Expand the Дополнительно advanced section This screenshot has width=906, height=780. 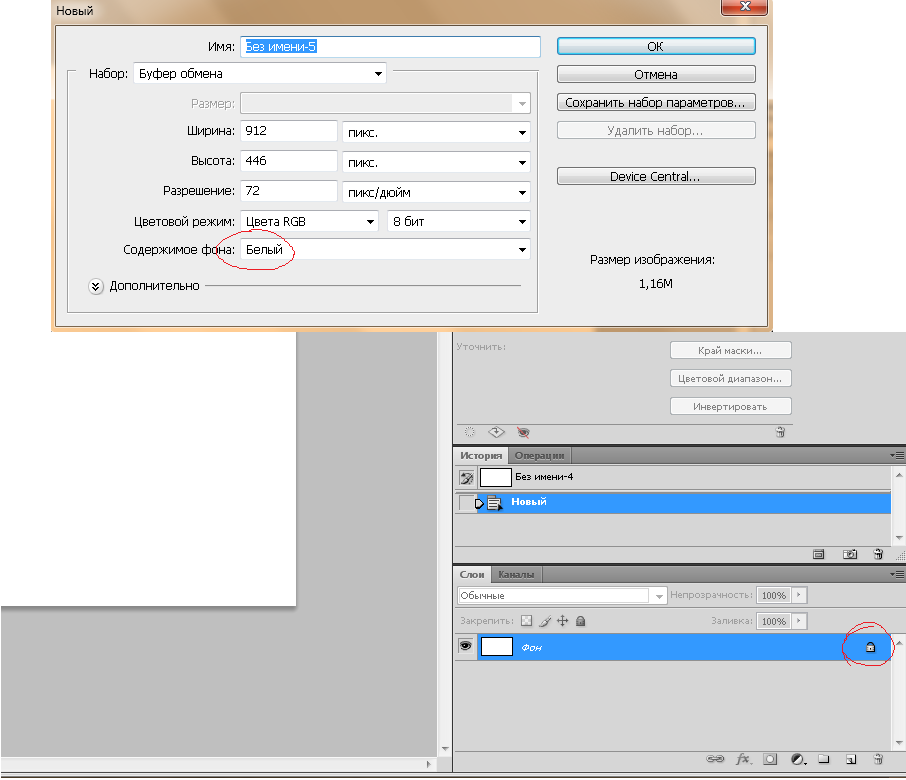(96, 286)
